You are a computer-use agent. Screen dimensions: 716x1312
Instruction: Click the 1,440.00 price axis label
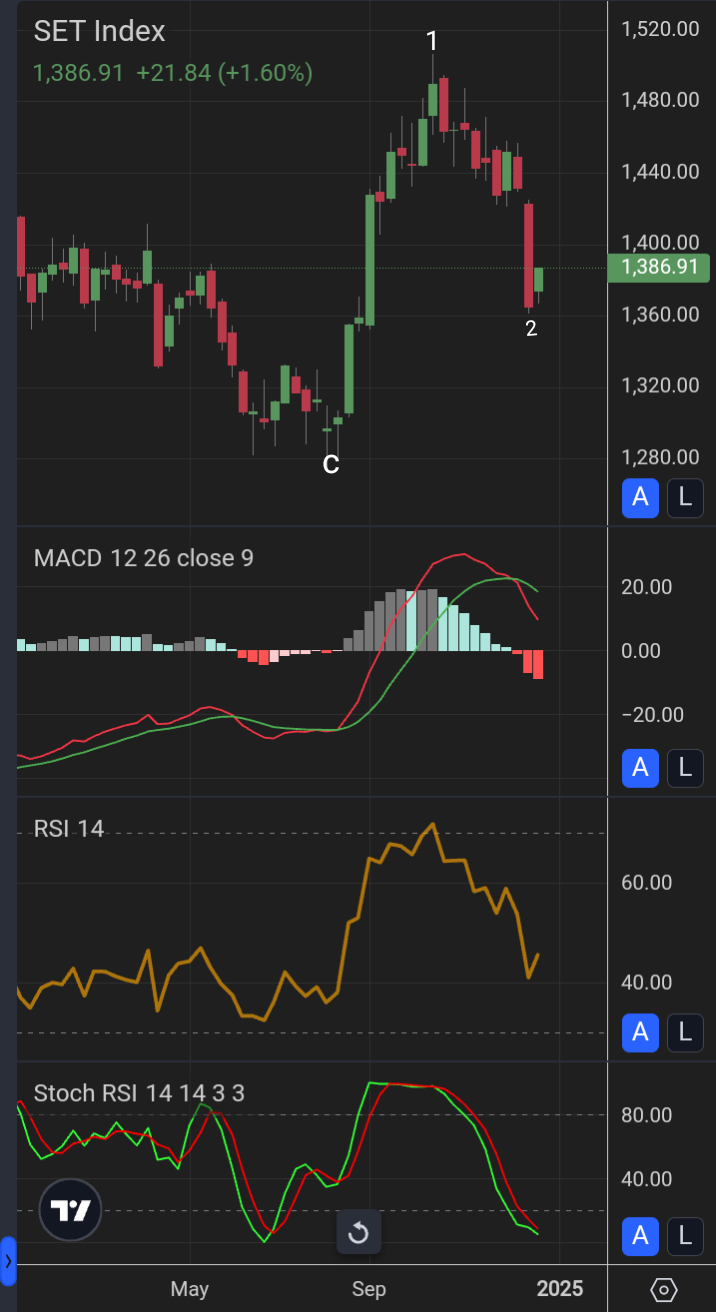(660, 171)
